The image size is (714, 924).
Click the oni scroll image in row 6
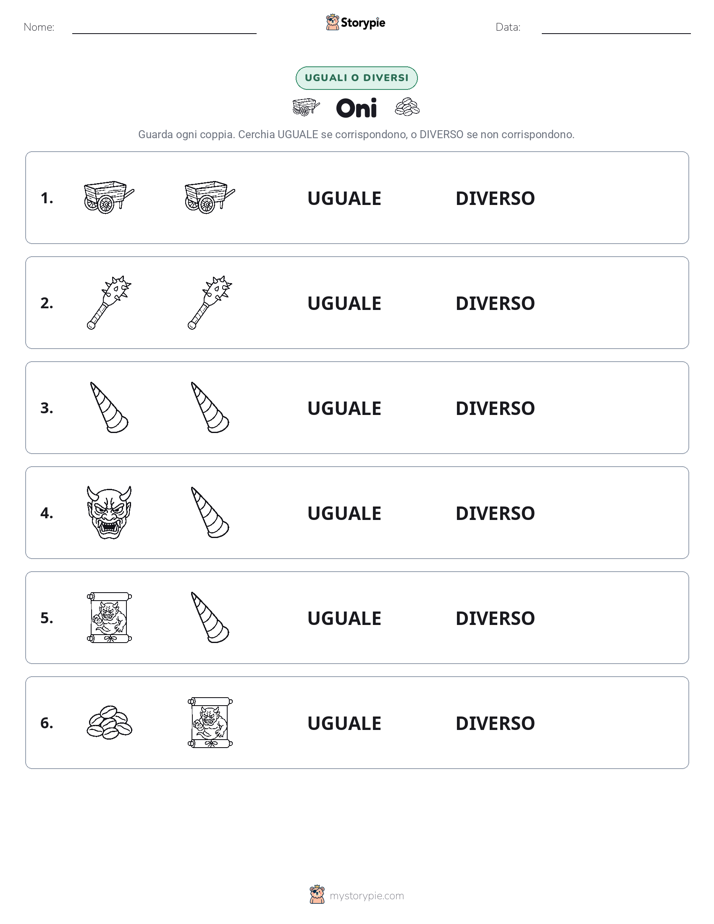tap(210, 722)
